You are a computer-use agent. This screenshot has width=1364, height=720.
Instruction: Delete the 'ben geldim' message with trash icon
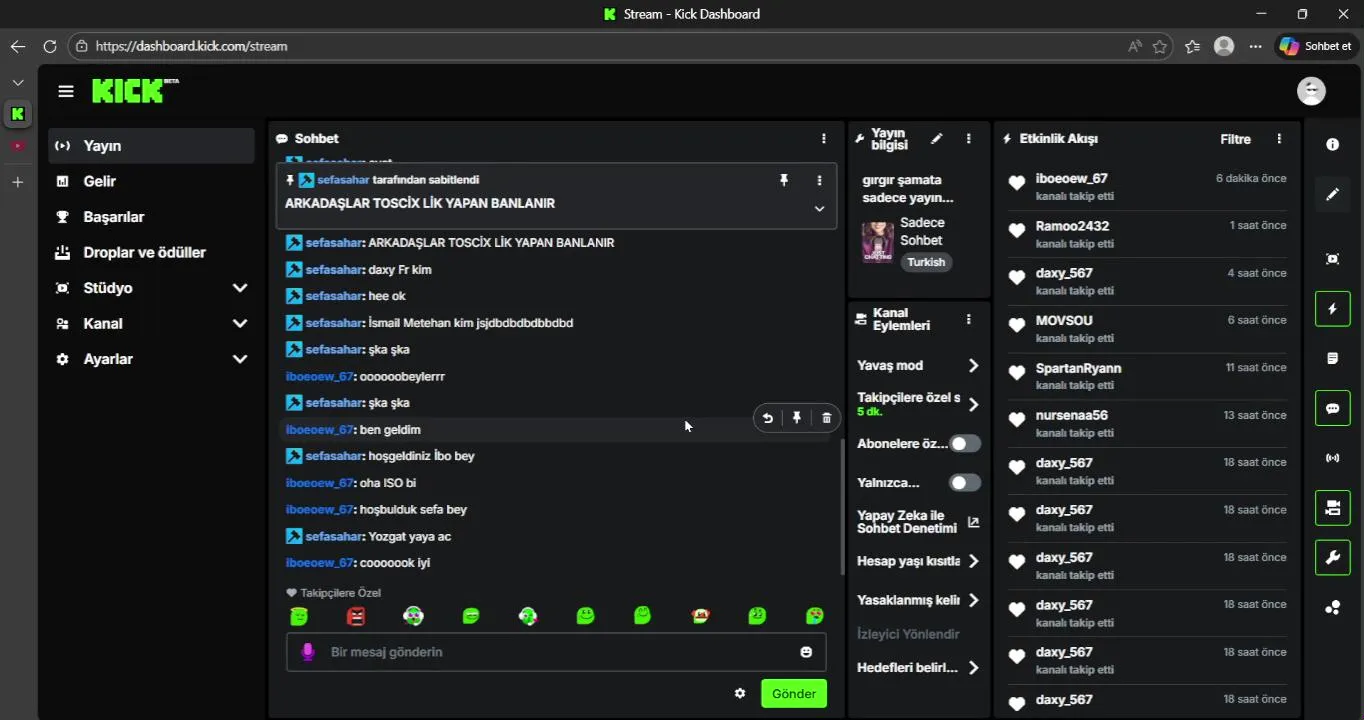click(x=826, y=418)
